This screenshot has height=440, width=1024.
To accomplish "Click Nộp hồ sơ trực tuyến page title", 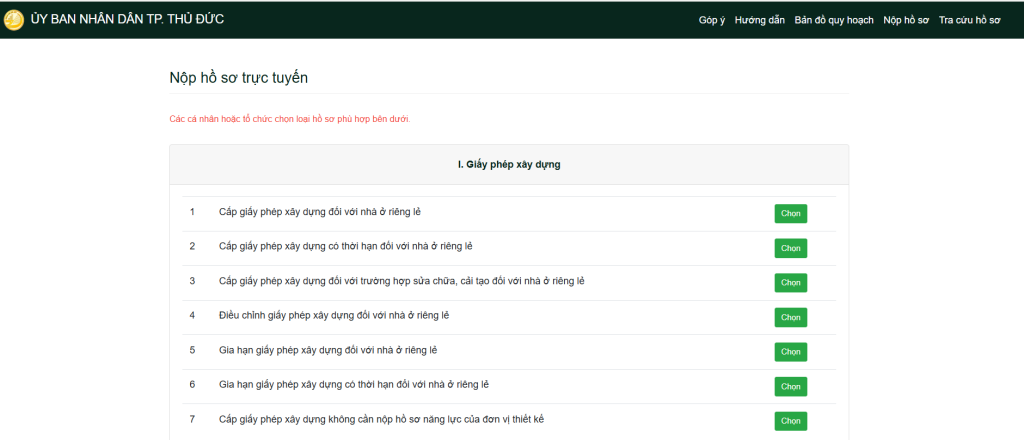I will 239,77.
